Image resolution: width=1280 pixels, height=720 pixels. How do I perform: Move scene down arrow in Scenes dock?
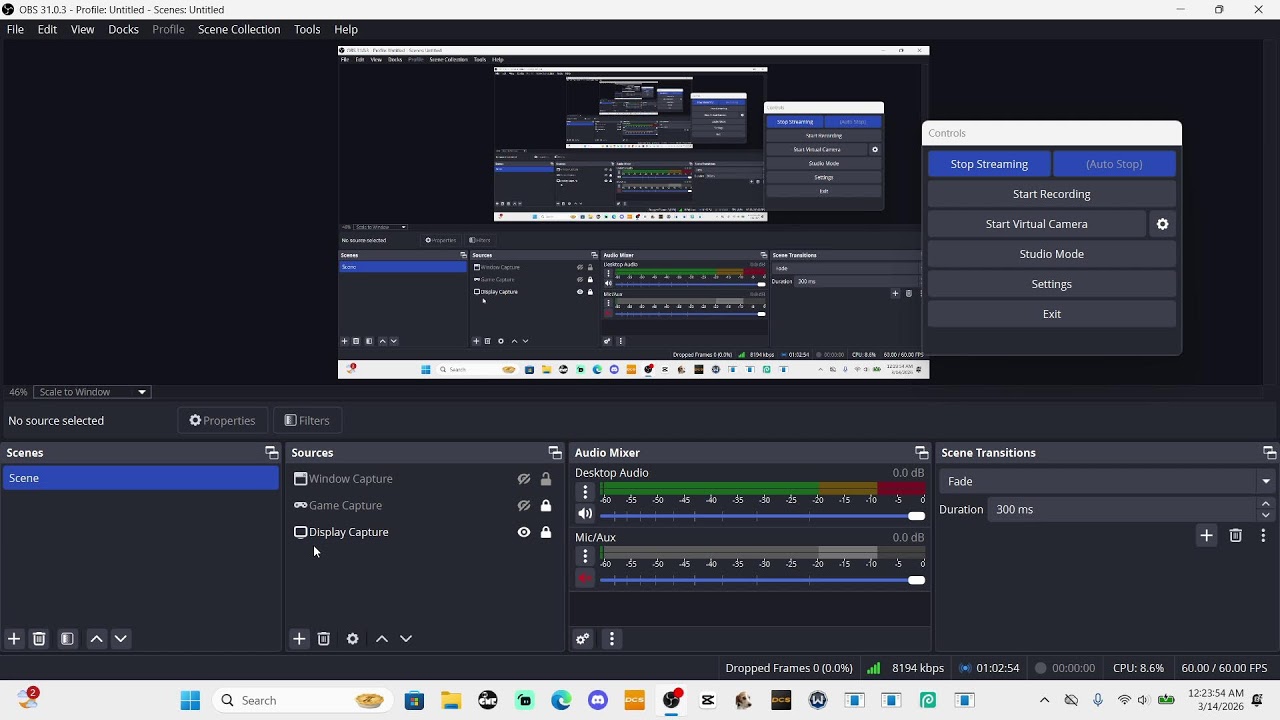coord(121,639)
